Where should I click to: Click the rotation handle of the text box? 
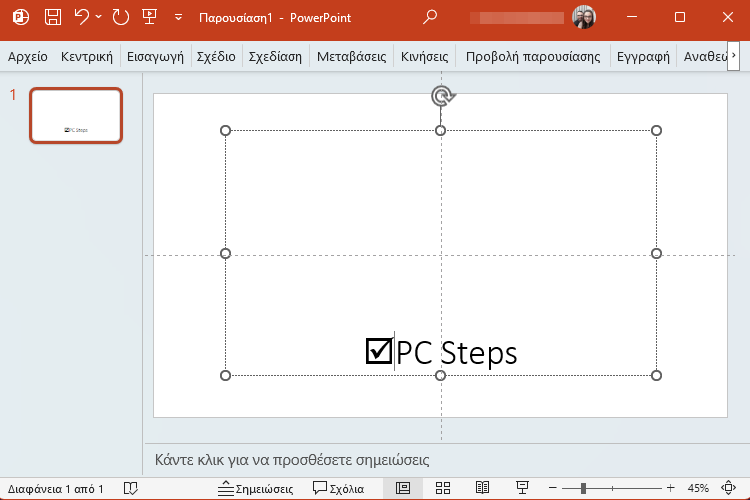[442, 96]
